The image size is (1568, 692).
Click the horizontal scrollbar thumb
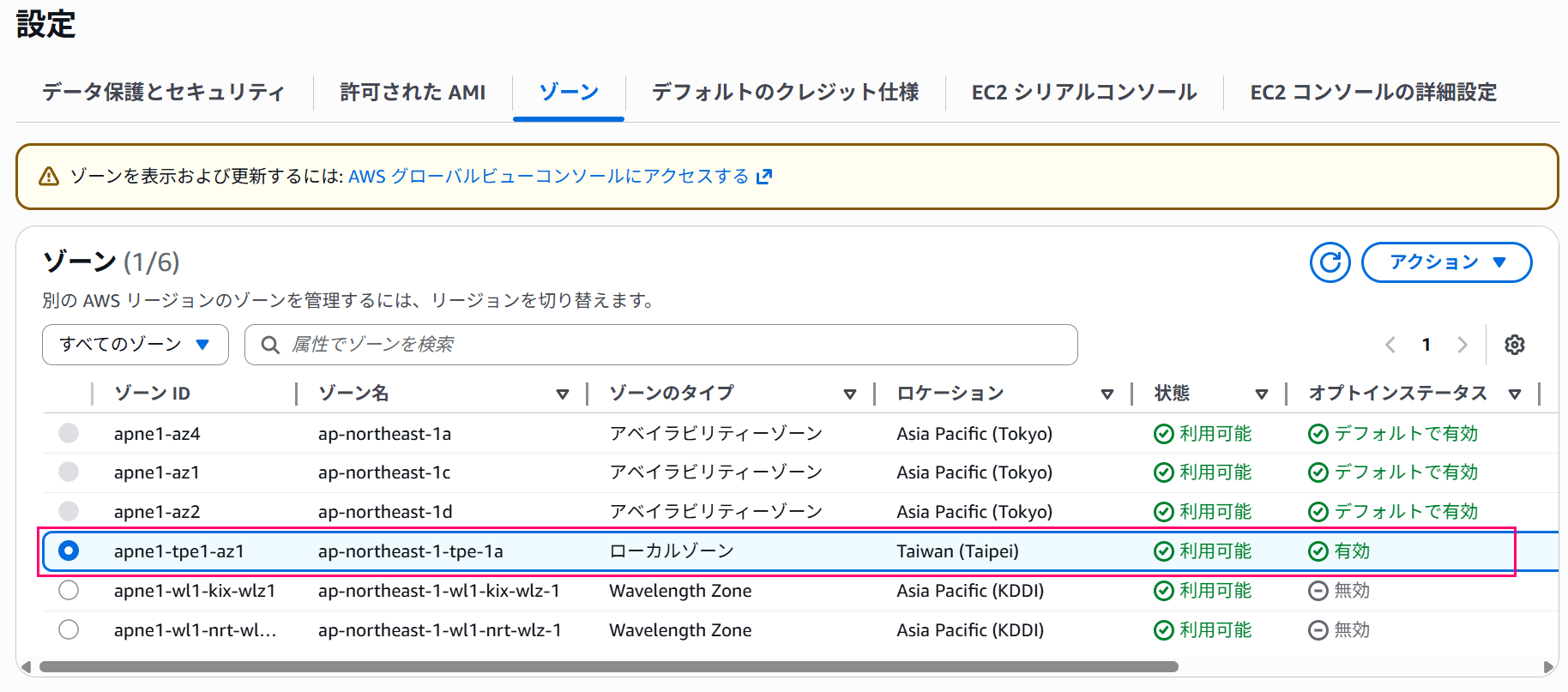(608, 666)
